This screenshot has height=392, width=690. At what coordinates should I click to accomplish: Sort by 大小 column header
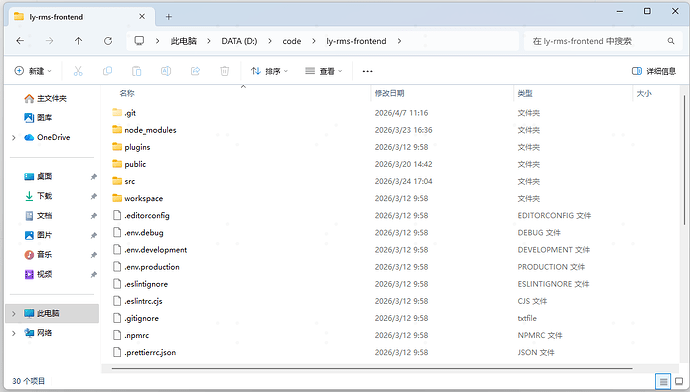[x=644, y=93]
